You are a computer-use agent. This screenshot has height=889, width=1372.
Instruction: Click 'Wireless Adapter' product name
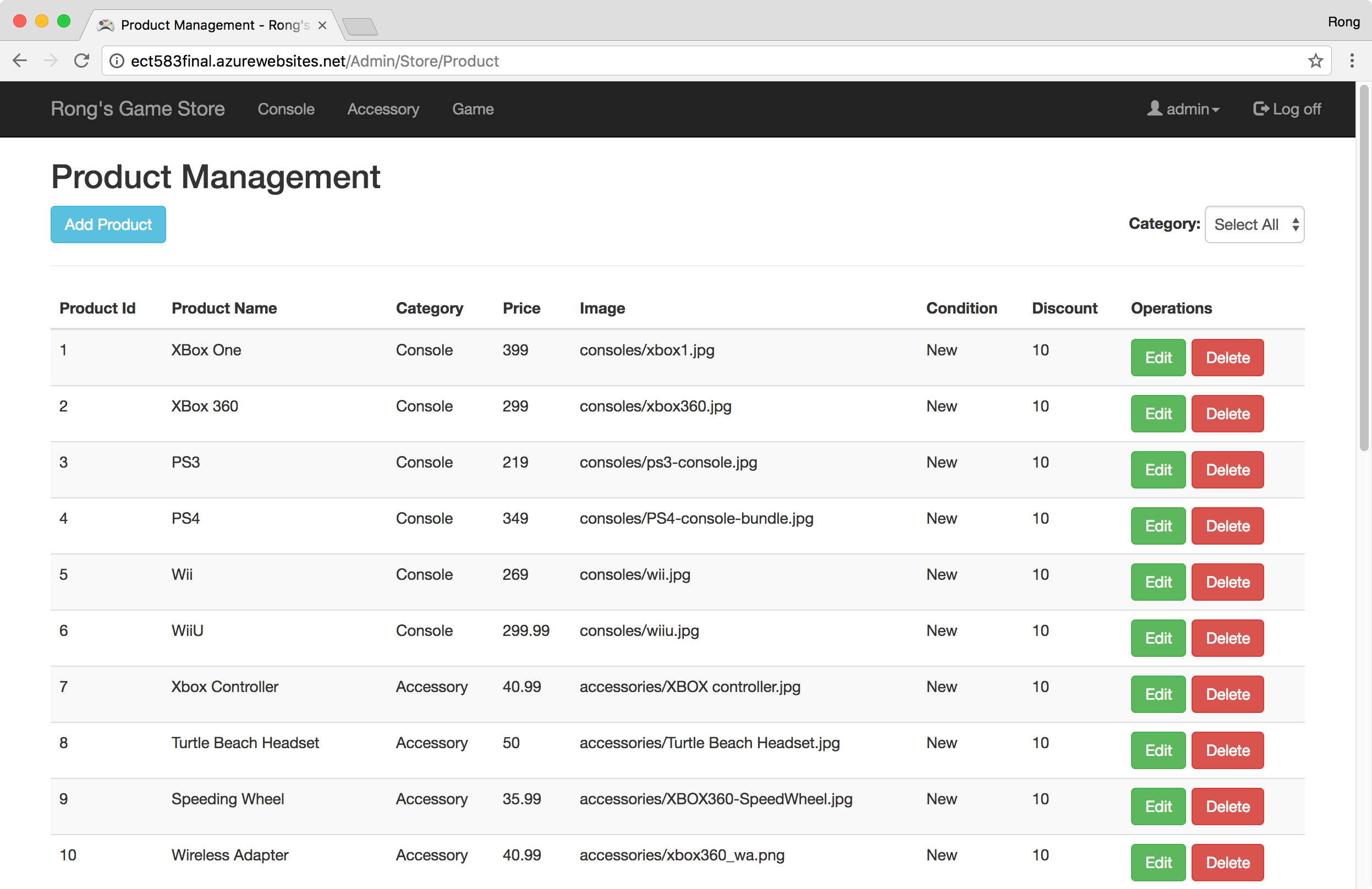[x=229, y=855]
